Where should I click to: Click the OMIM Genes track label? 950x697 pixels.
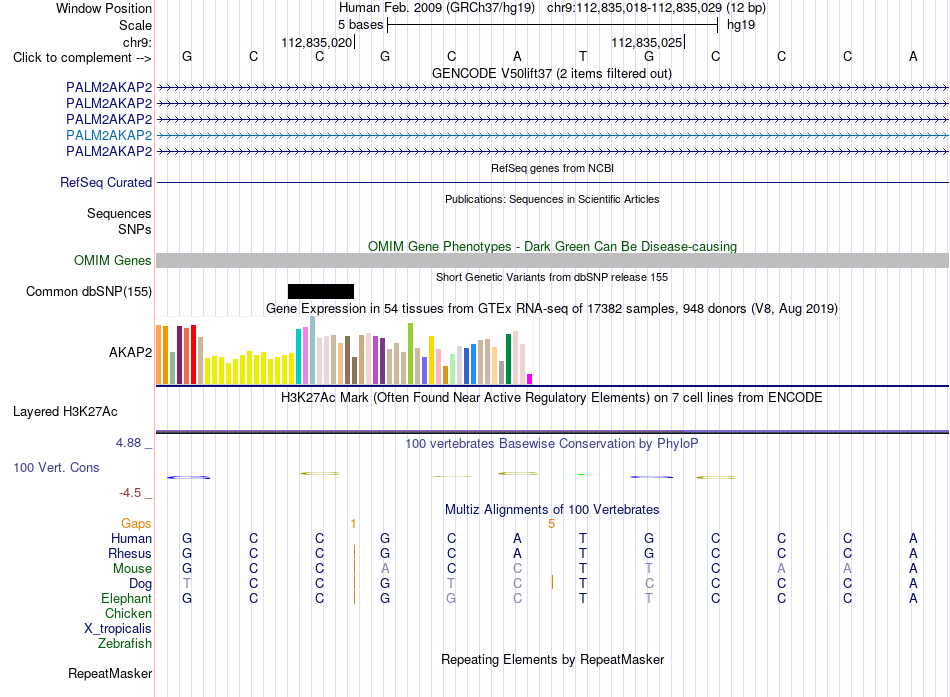113,261
